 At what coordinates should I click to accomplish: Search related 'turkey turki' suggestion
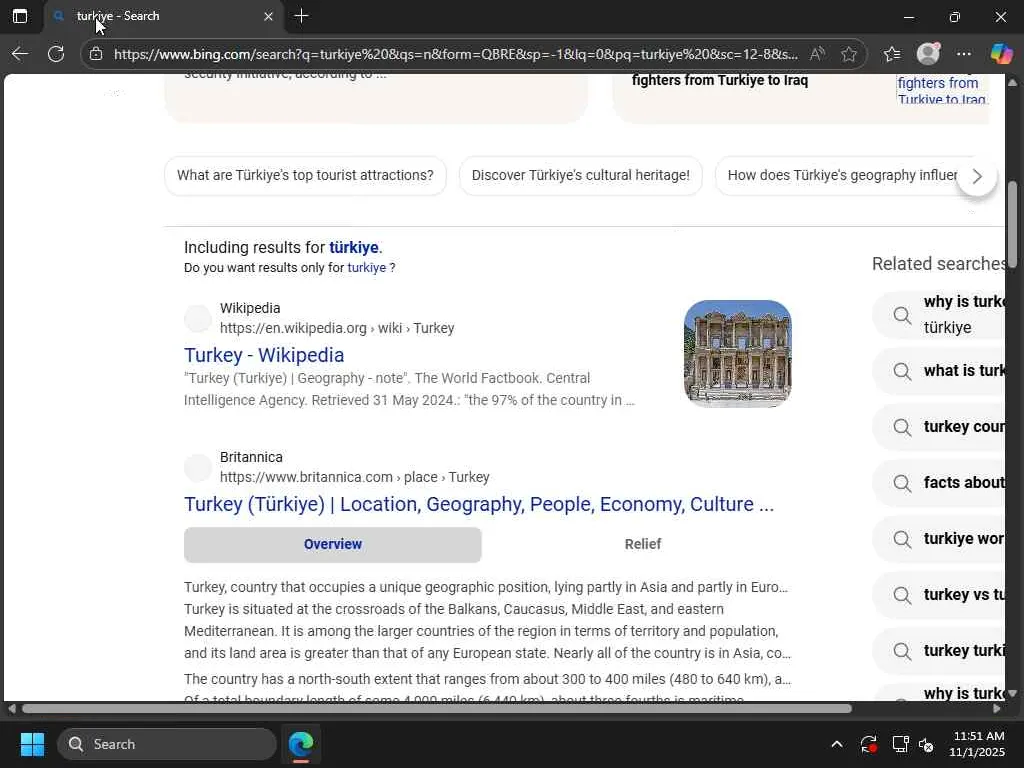pos(939,651)
